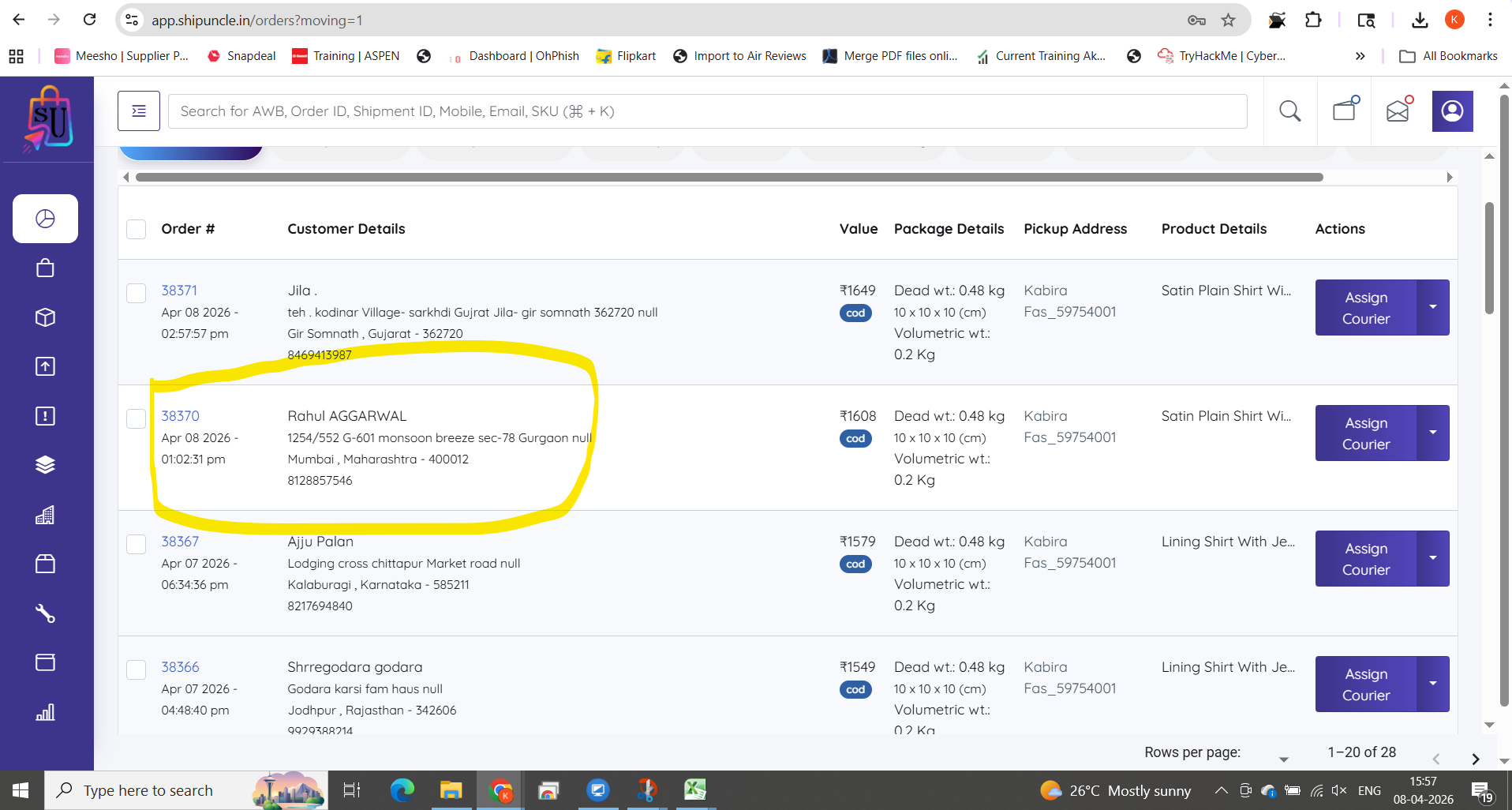Go to next page of orders
The height and width of the screenshot is (810, 1512).
click(x=1475, y=759)
